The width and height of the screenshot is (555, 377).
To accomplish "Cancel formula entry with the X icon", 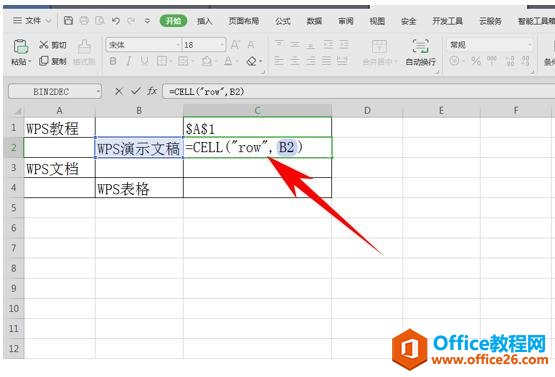I will tap(119, 91).
